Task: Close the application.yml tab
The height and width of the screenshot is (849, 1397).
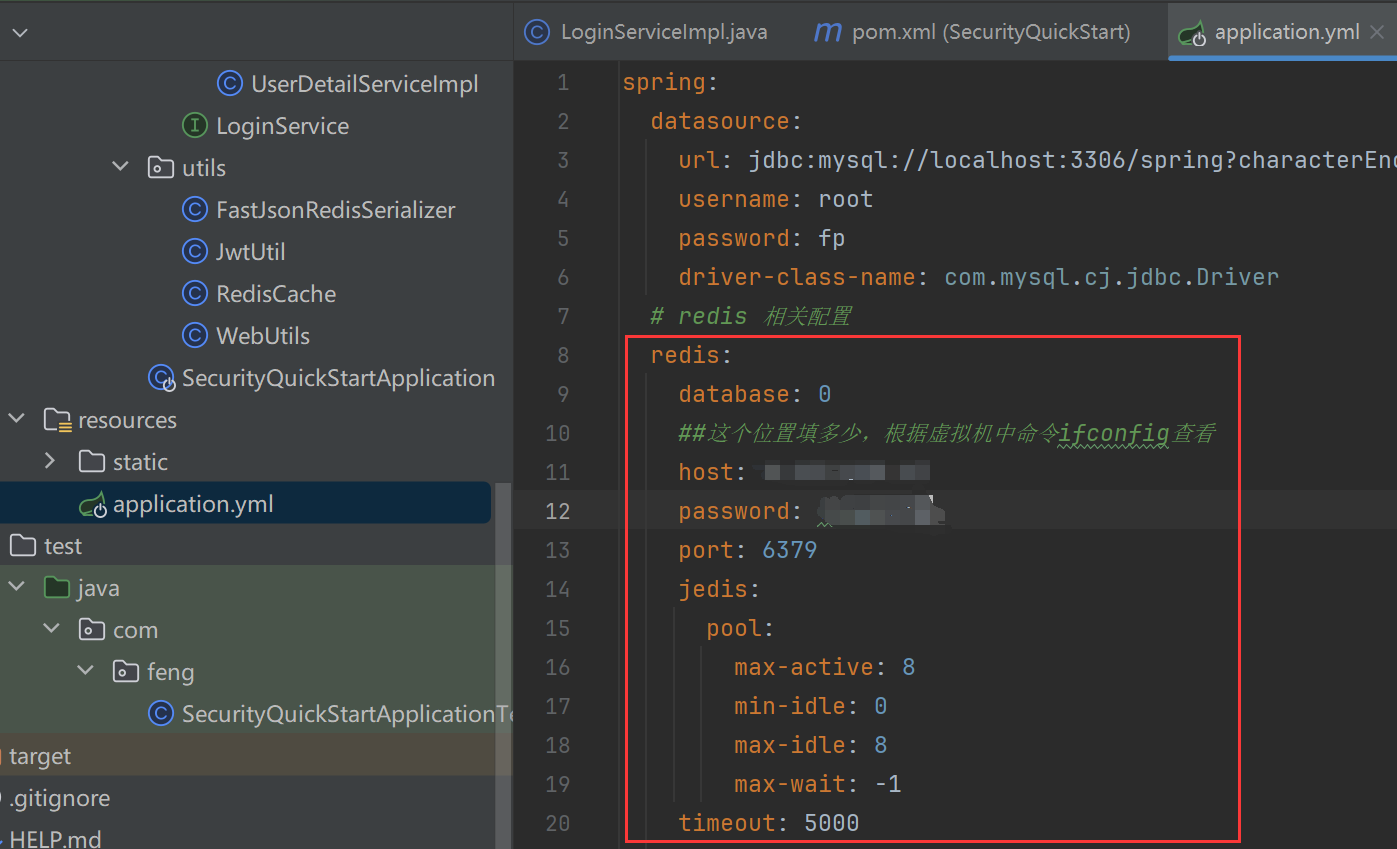Action: tap(1379, 32)
